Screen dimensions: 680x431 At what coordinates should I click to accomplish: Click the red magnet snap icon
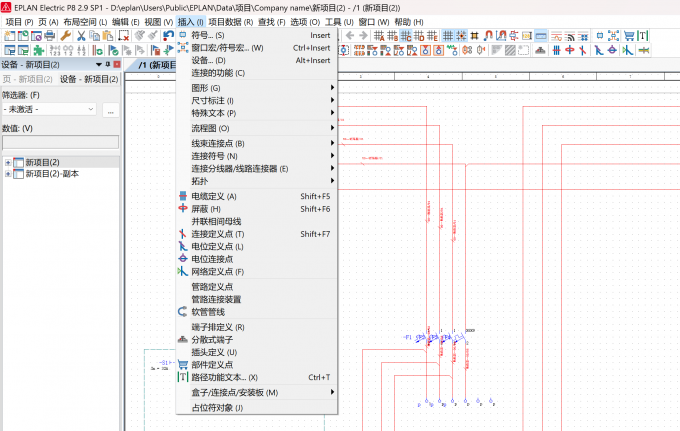pyautogui.click(x=488, y=36)
